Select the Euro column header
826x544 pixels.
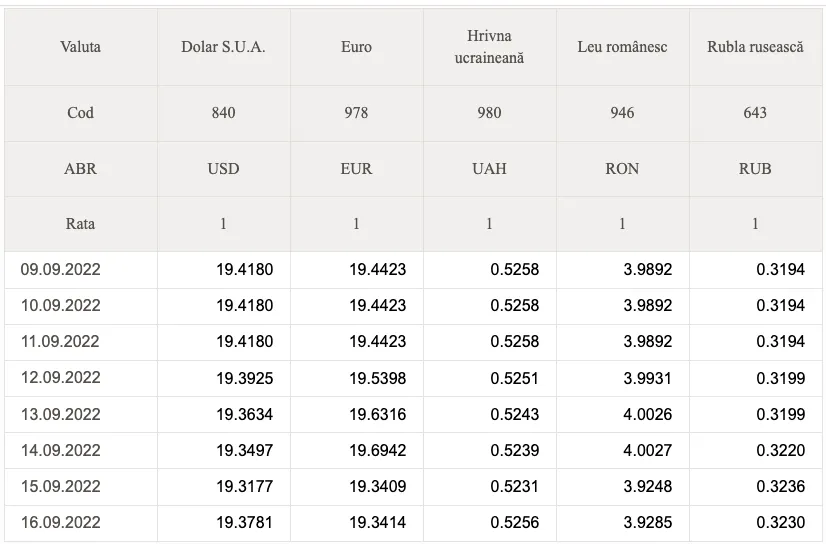pos(357,47)
